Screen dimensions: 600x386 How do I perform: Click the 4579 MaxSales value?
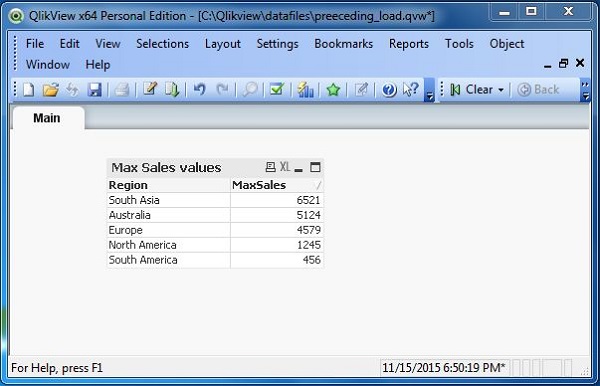(277, 230)
